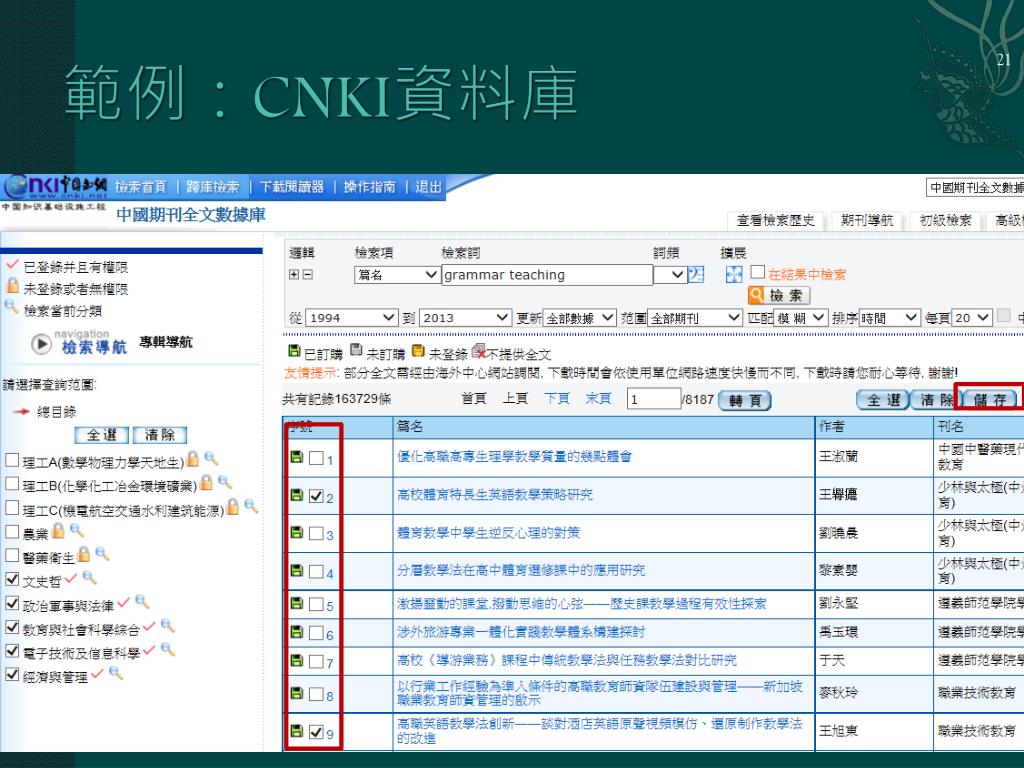Click 清除 button in the category panel
Image resolution: width=1024 pixels, height=768 pixels.
(160, 435)
